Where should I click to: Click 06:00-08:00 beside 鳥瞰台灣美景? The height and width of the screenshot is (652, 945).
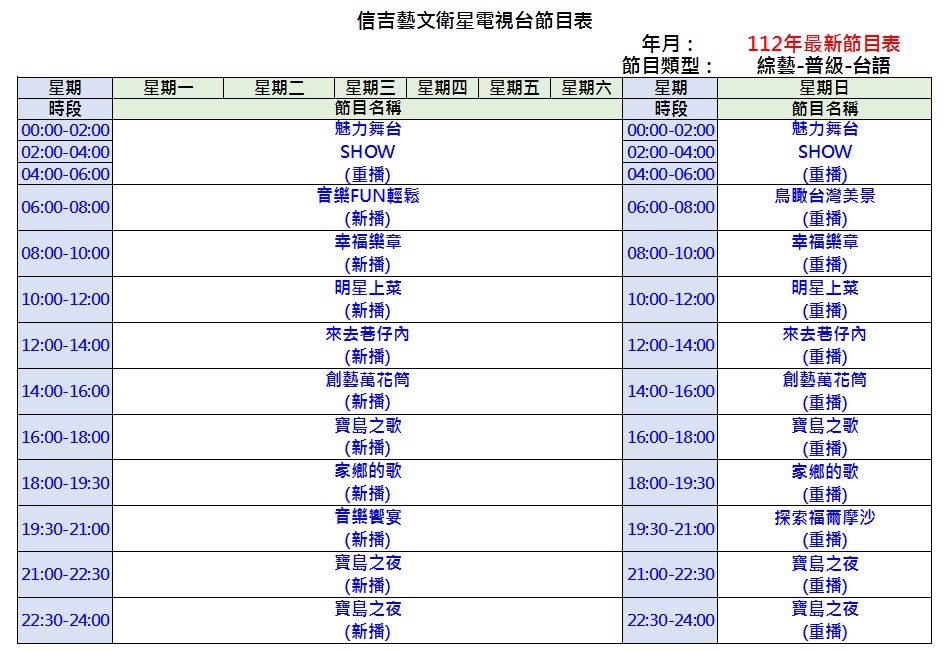pyautogui.click(x=671, y=207)
